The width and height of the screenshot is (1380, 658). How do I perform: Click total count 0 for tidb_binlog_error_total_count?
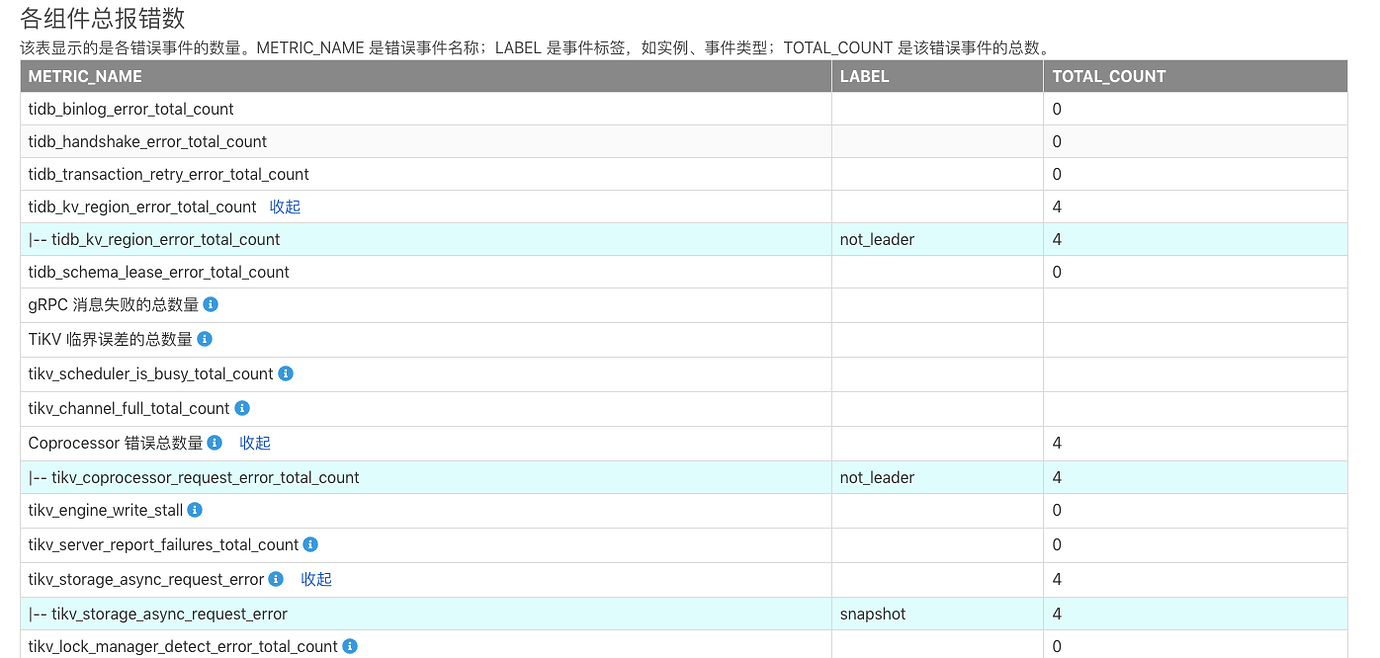pyautogui.click(x=1057, y=109)
